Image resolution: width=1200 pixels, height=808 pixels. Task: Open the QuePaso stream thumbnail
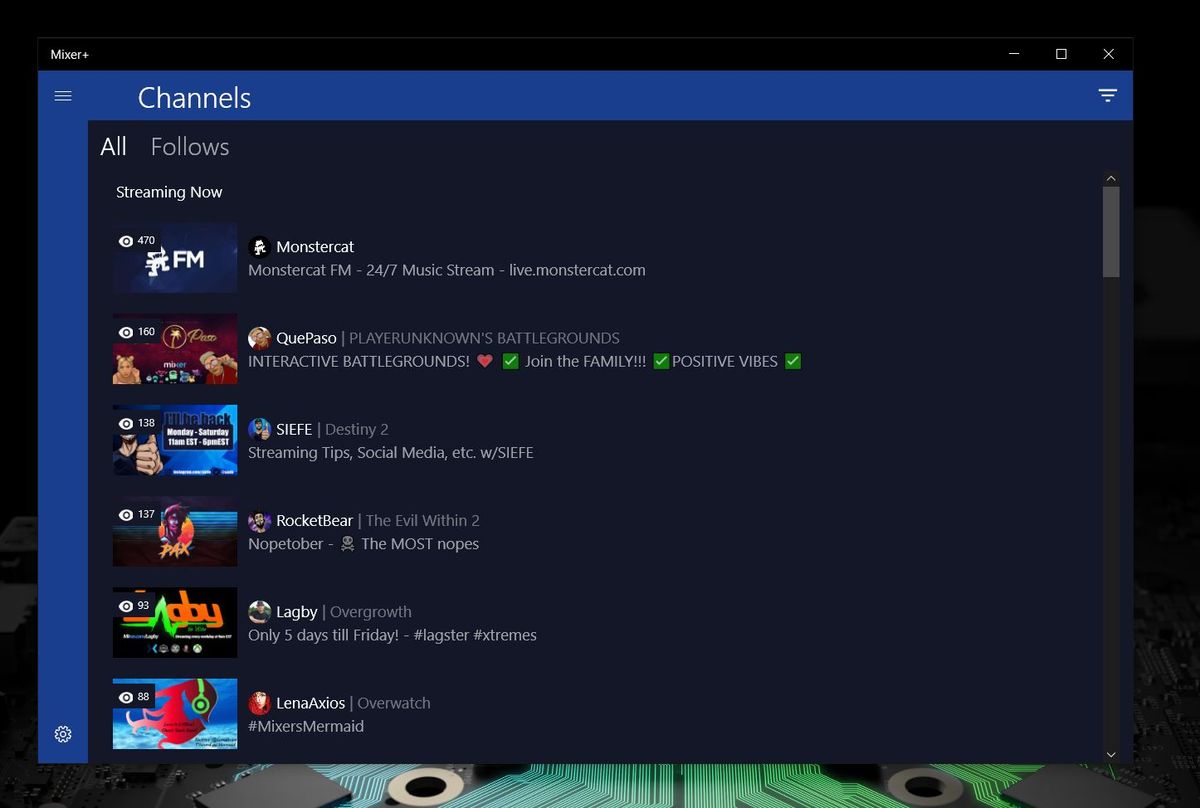175,348
